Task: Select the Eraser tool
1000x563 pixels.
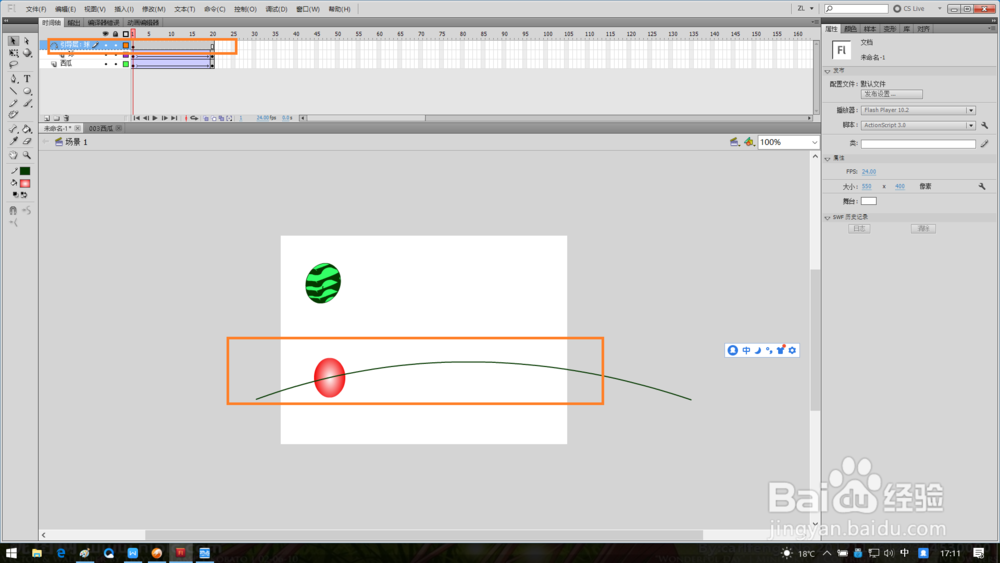Action: 27,142
